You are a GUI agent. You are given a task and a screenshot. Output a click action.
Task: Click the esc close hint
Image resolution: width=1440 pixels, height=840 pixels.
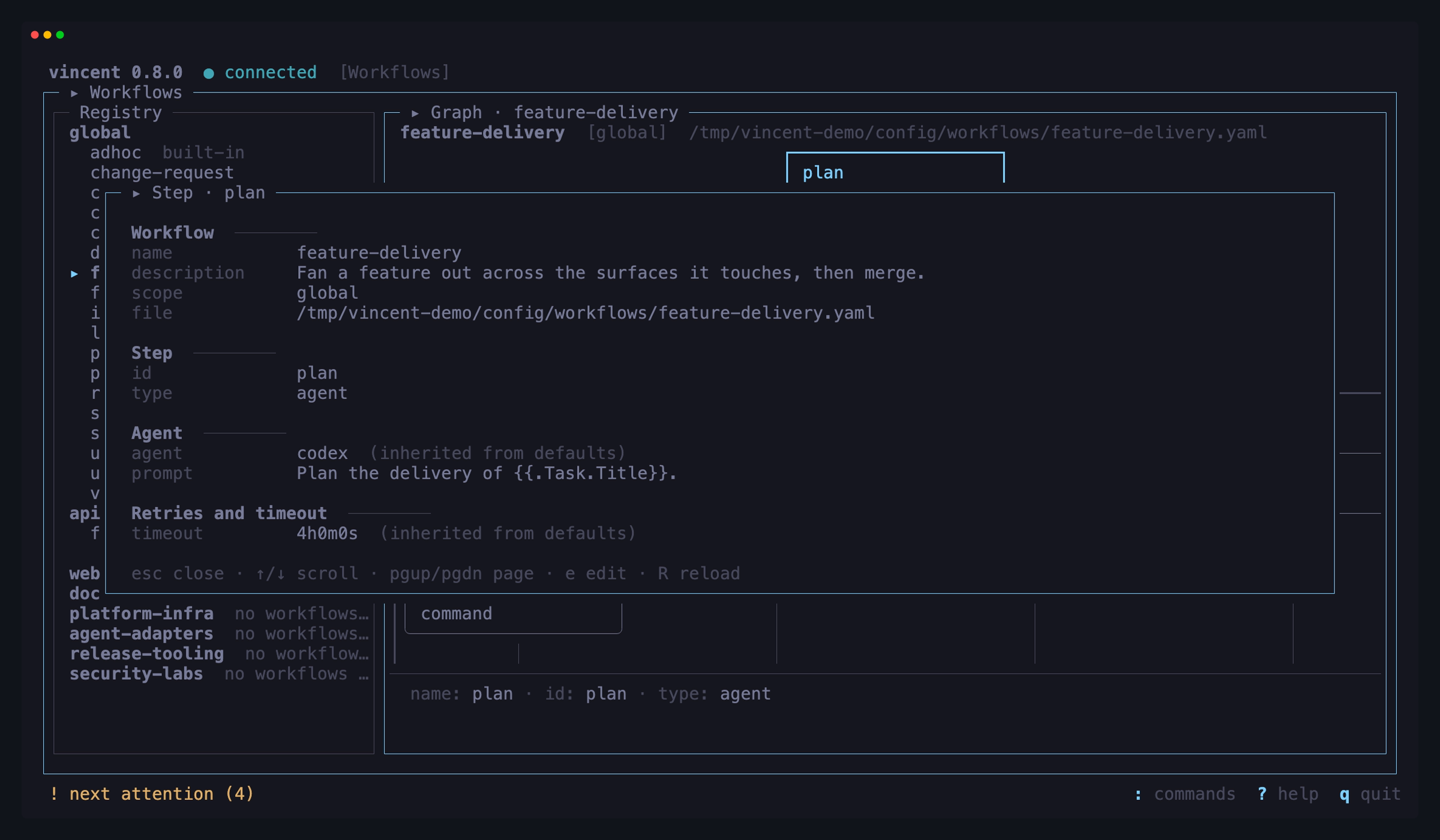(x=178, y=574)
